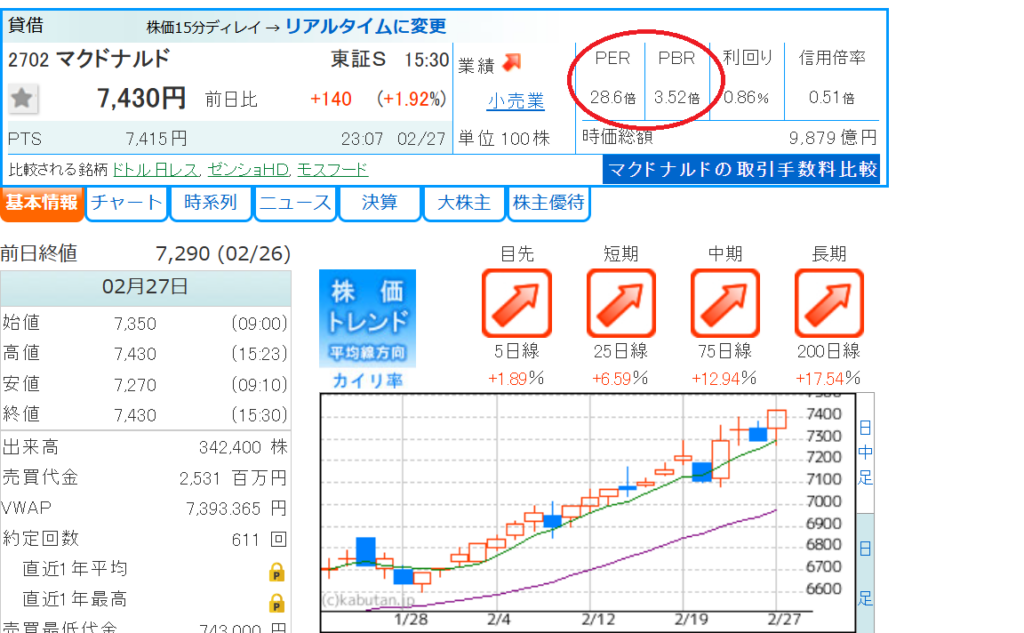
Task: Open the 時系列 tab
Action: click(x=210, y=203)
